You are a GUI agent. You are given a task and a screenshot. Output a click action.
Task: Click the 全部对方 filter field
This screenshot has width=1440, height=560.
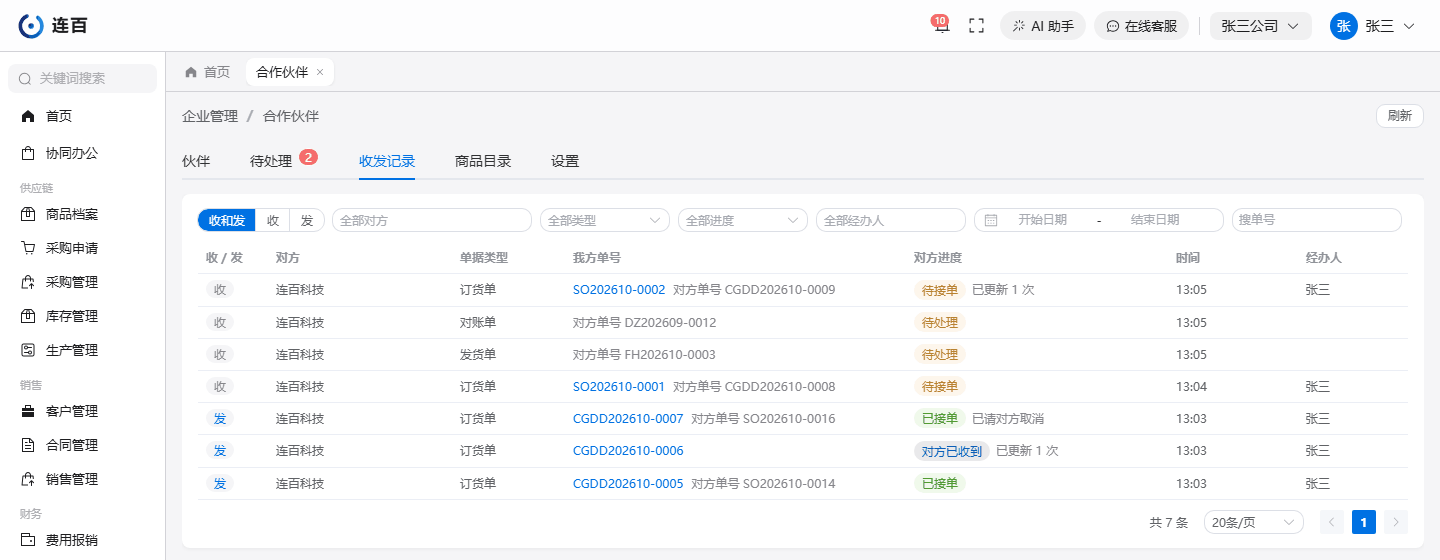[432, 220]
